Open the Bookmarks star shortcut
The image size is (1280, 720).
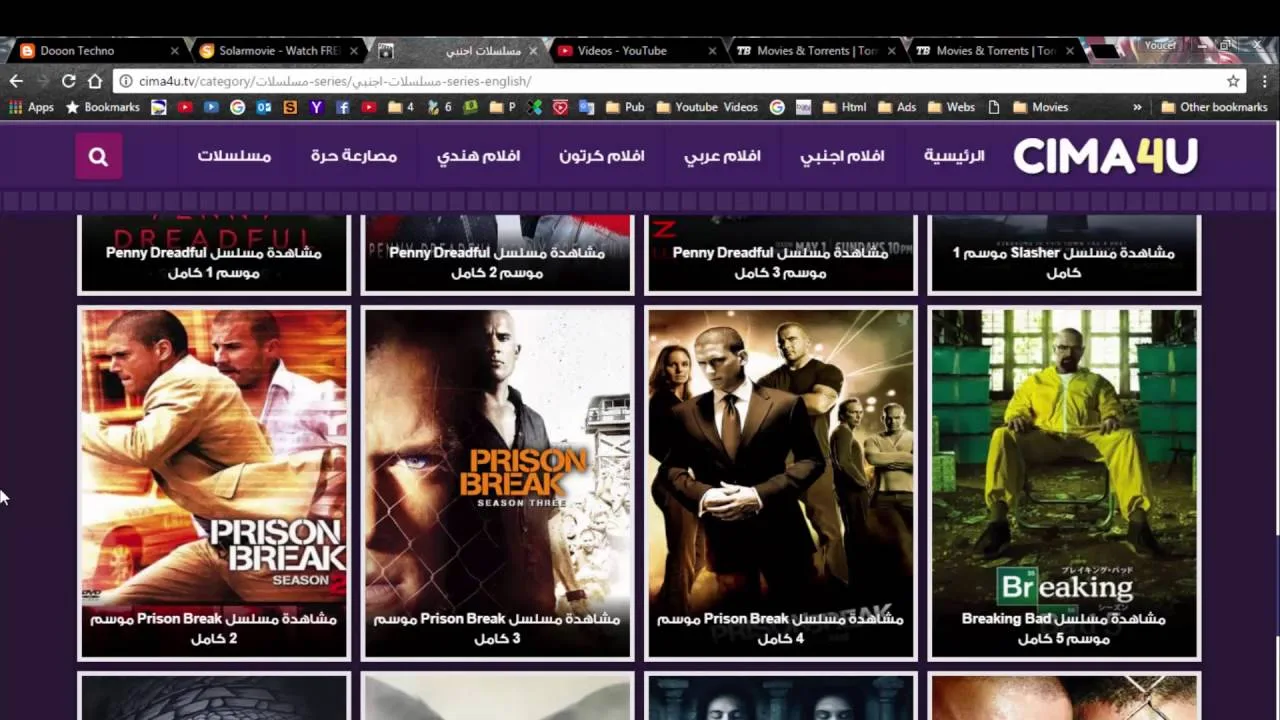(103, 107)
